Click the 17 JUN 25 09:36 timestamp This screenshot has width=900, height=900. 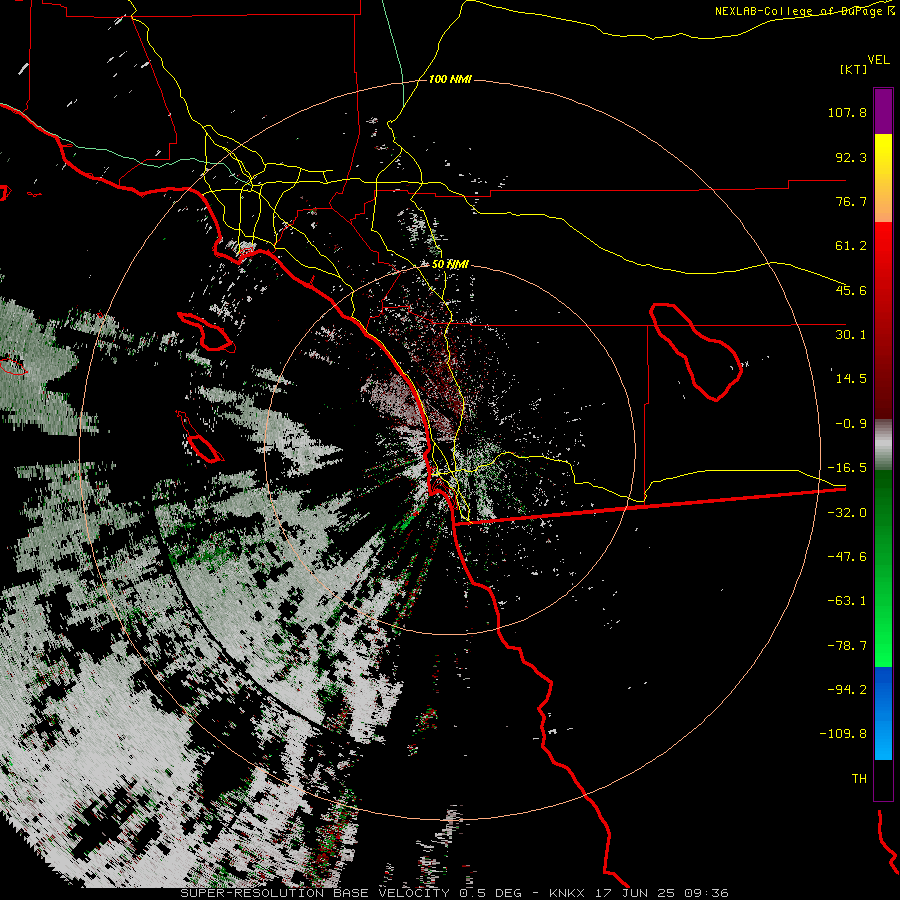click(663, 893)
